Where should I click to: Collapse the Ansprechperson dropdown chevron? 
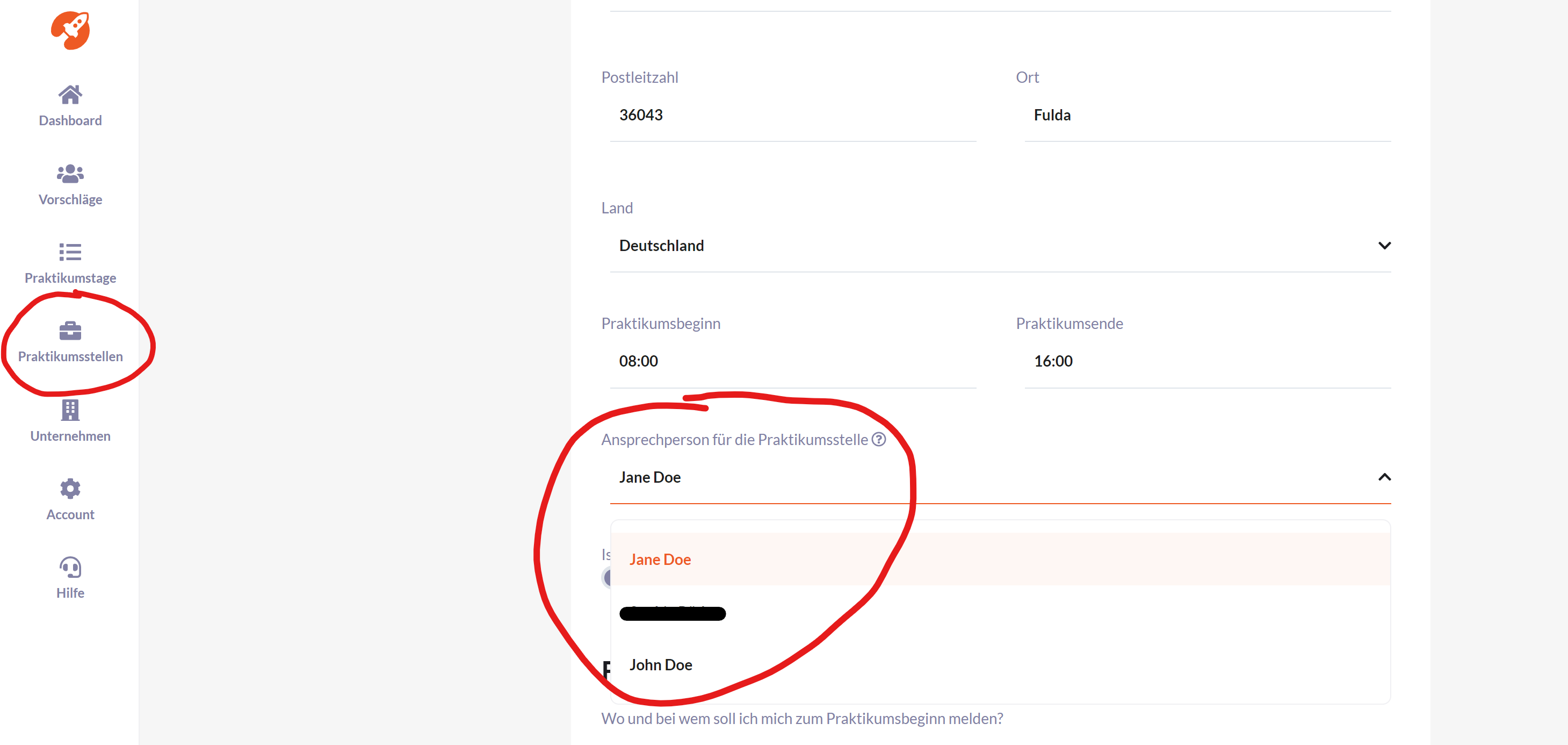pyautogui.click(x=1384, y=477)
